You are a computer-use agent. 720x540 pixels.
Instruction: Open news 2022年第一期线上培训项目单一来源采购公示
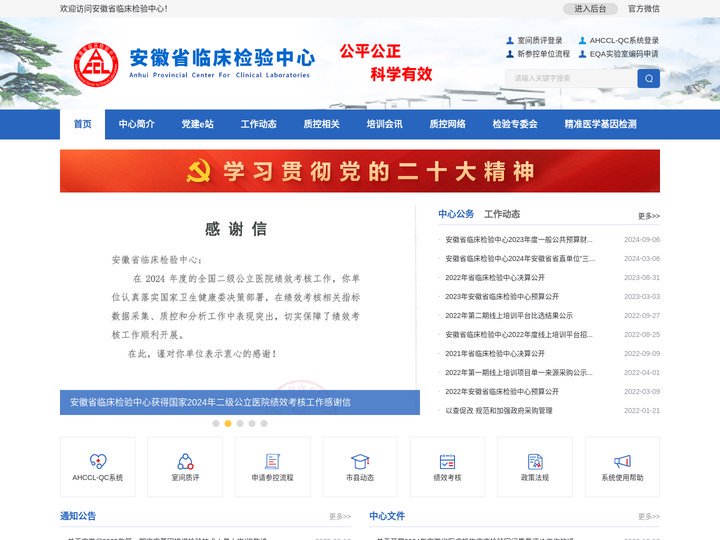[x=519, y=372]
